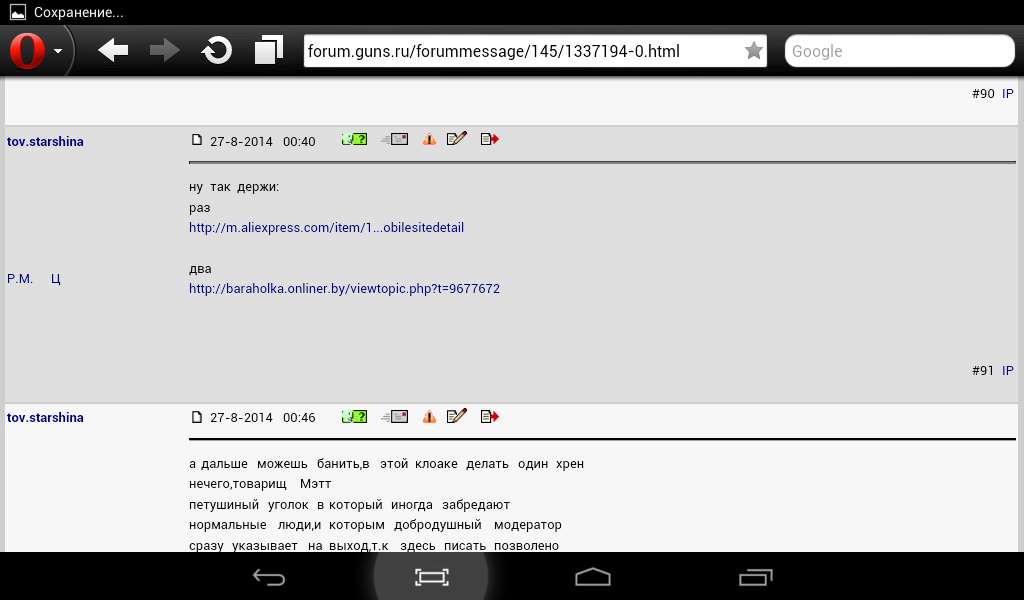Click the IP link beside #91
The height and width of the screenshot is (600, 1024).
pos(1008,371)
